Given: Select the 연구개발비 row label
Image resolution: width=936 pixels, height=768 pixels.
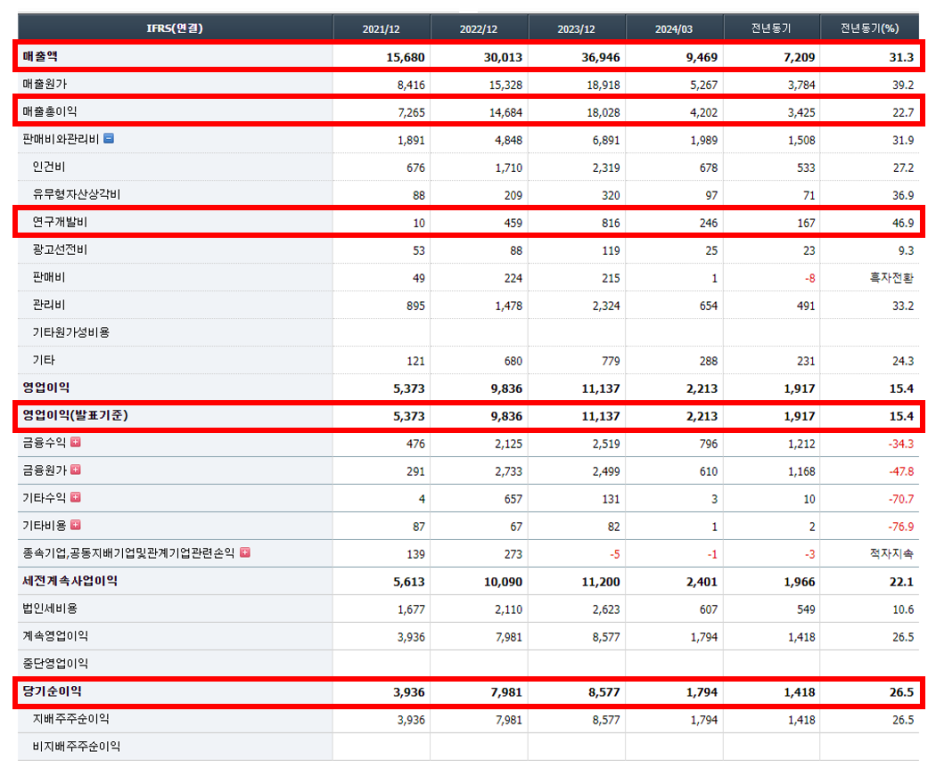Looking at the screenshot, I should (x=60, y=221).
